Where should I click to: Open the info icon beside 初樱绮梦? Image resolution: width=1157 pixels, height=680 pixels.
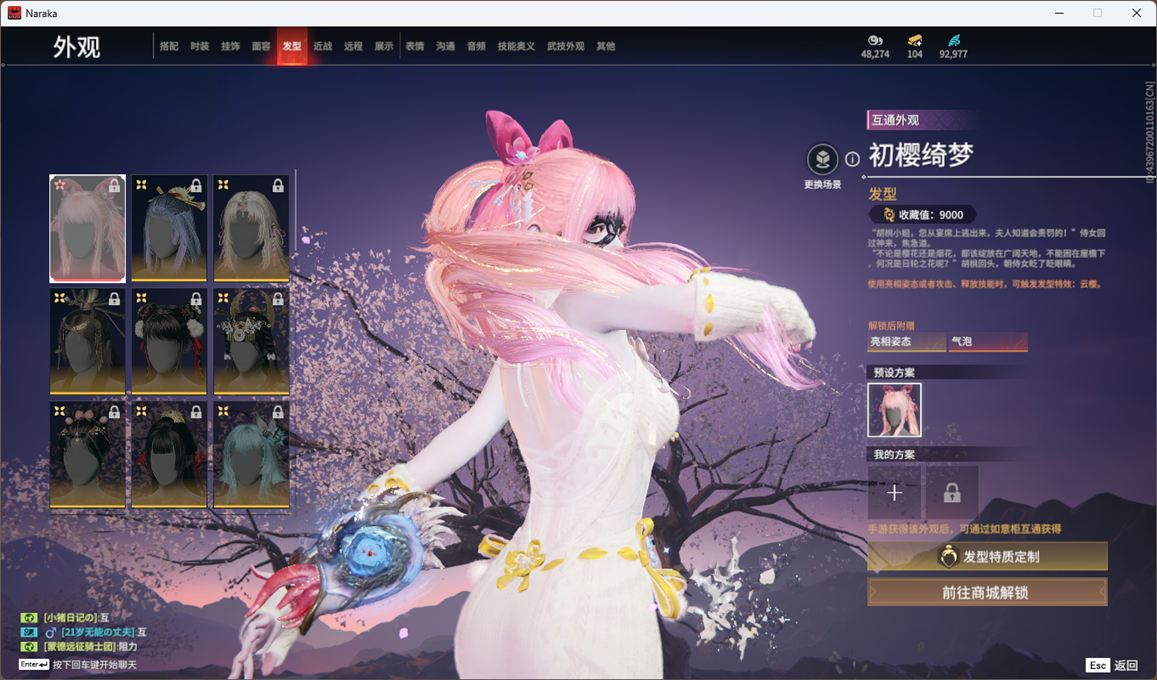[852, 159]
